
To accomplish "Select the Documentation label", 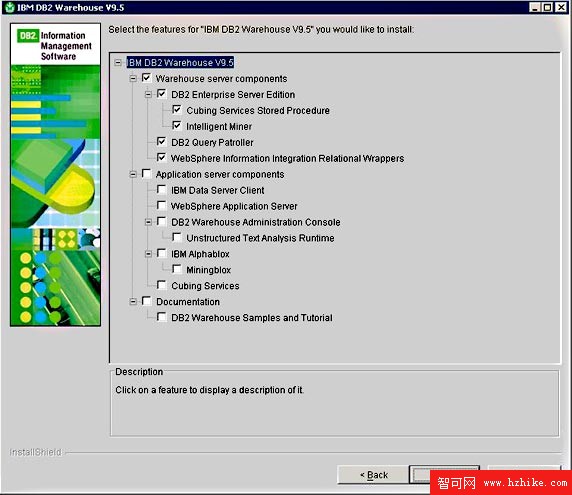I will 188,302.
